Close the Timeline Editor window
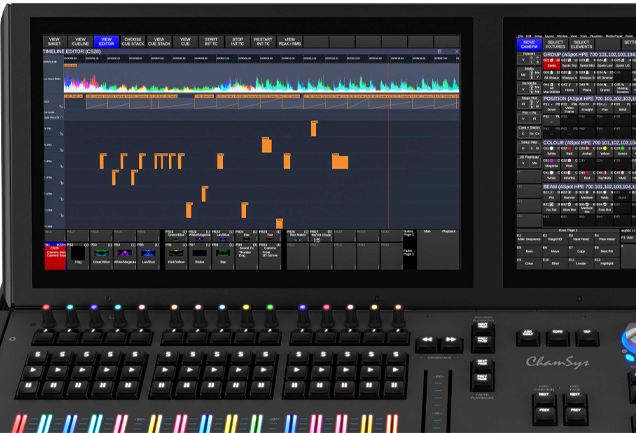 (x=456, y=51)
